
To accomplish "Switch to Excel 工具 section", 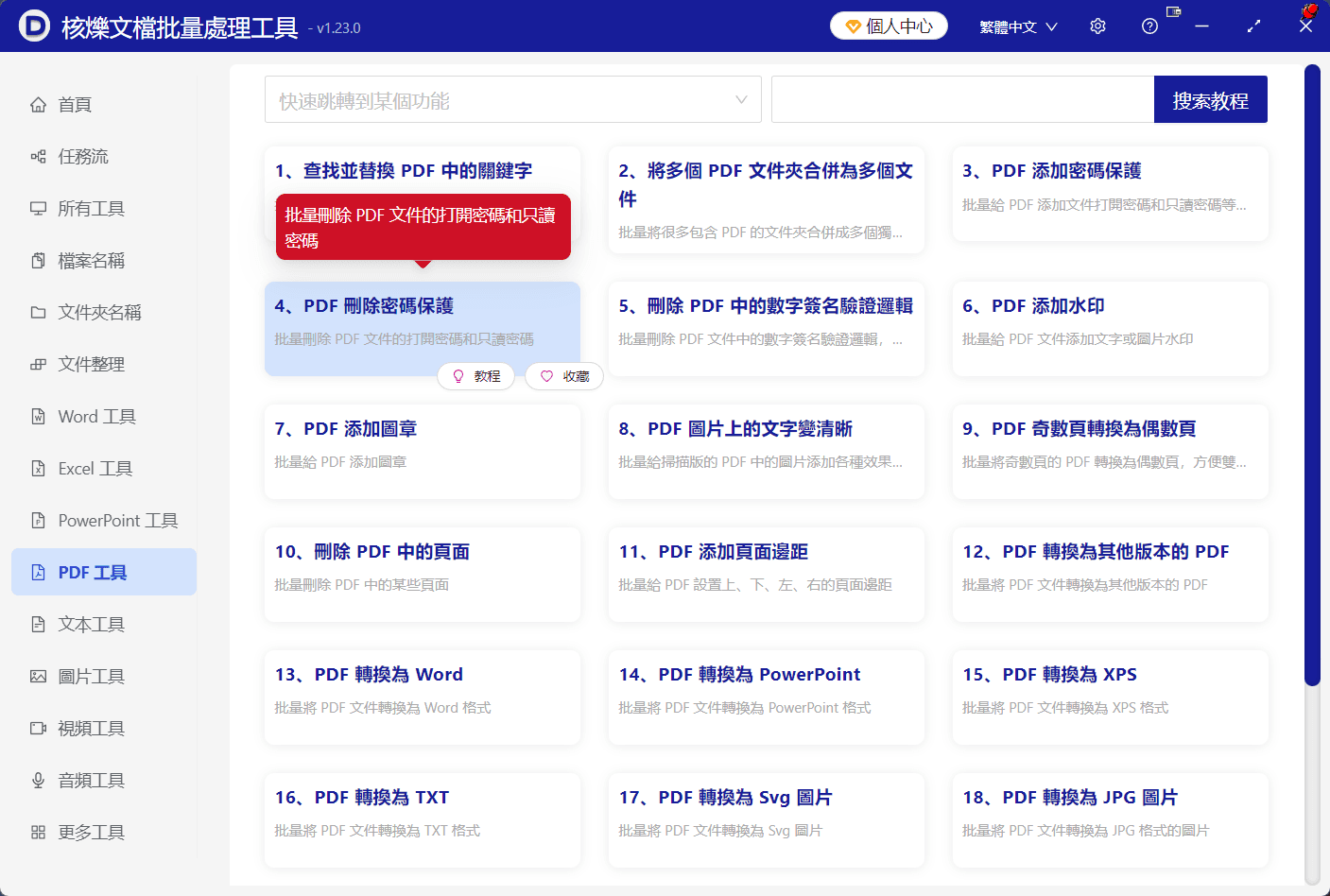I will click(x=104, y=469).
